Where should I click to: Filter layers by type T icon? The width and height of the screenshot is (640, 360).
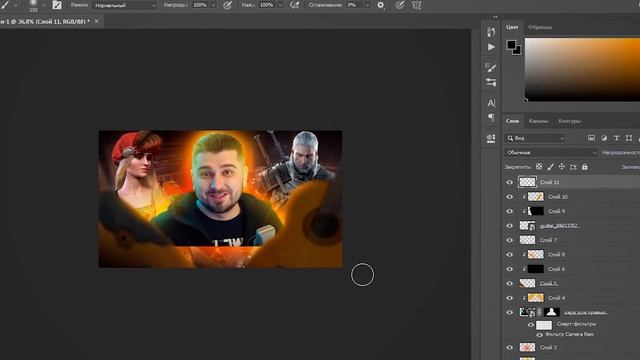[616, 138]
